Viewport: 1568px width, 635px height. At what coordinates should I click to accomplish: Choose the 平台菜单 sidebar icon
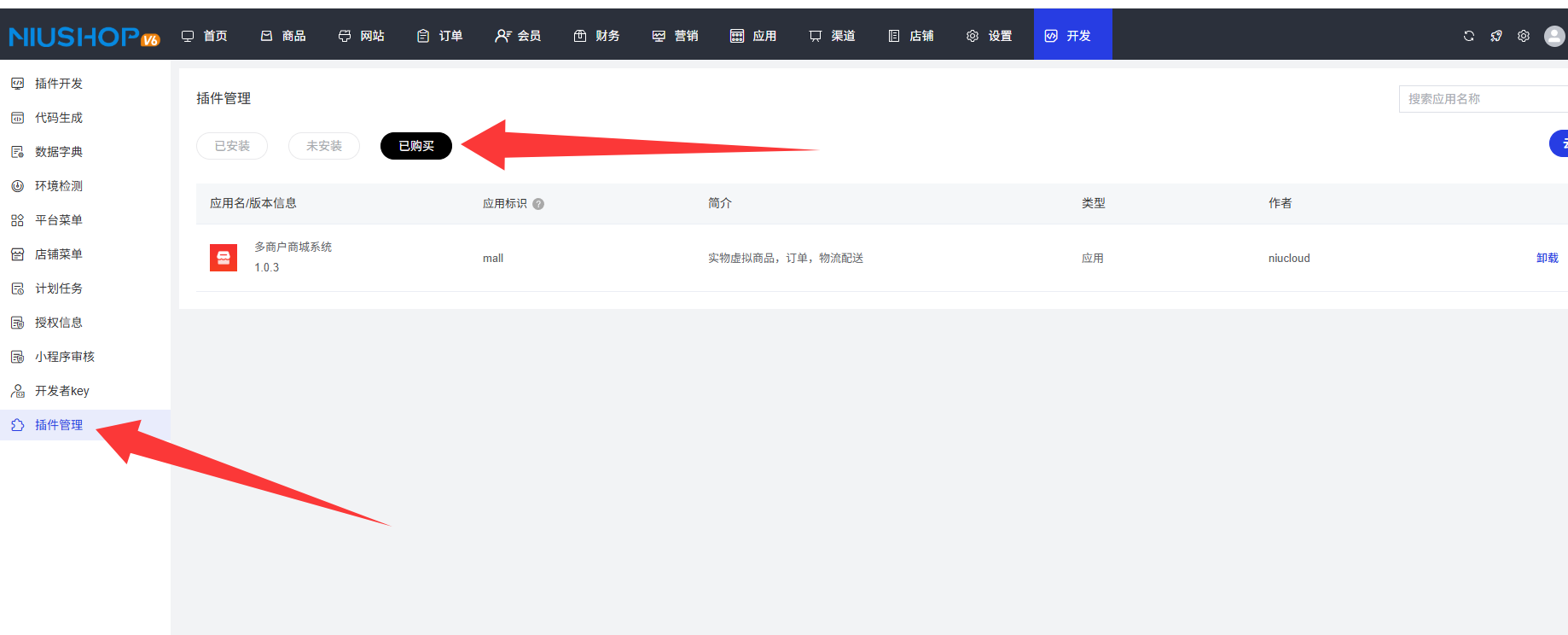pyautogui.click(x=17, y=220)
